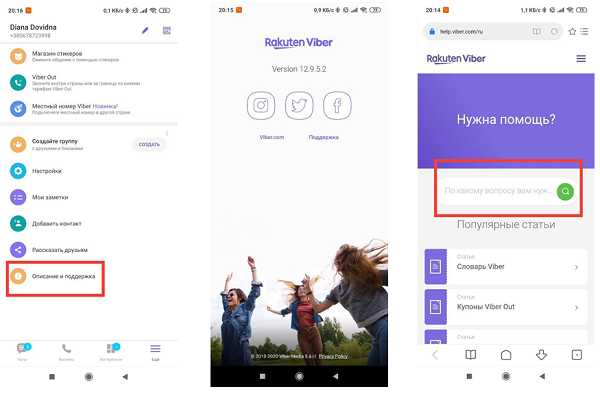The image size is (600, 400).
Task: Toggle browser reader mode icon
Action: [536, 31]
